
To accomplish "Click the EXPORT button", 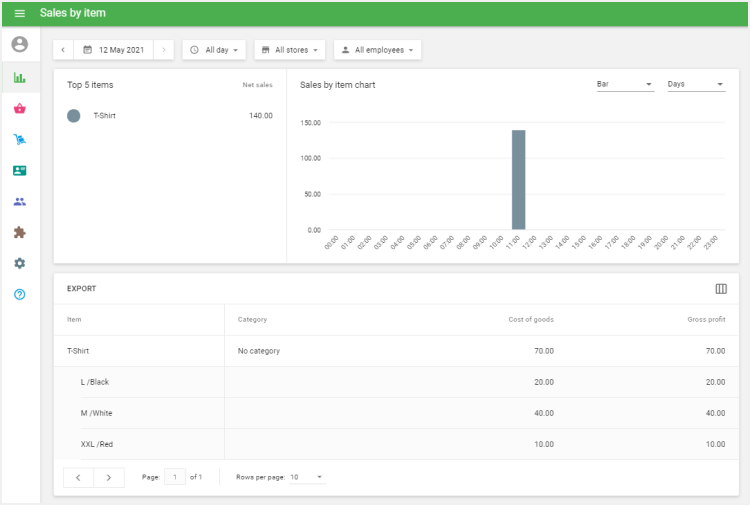I will click(82, 289).
